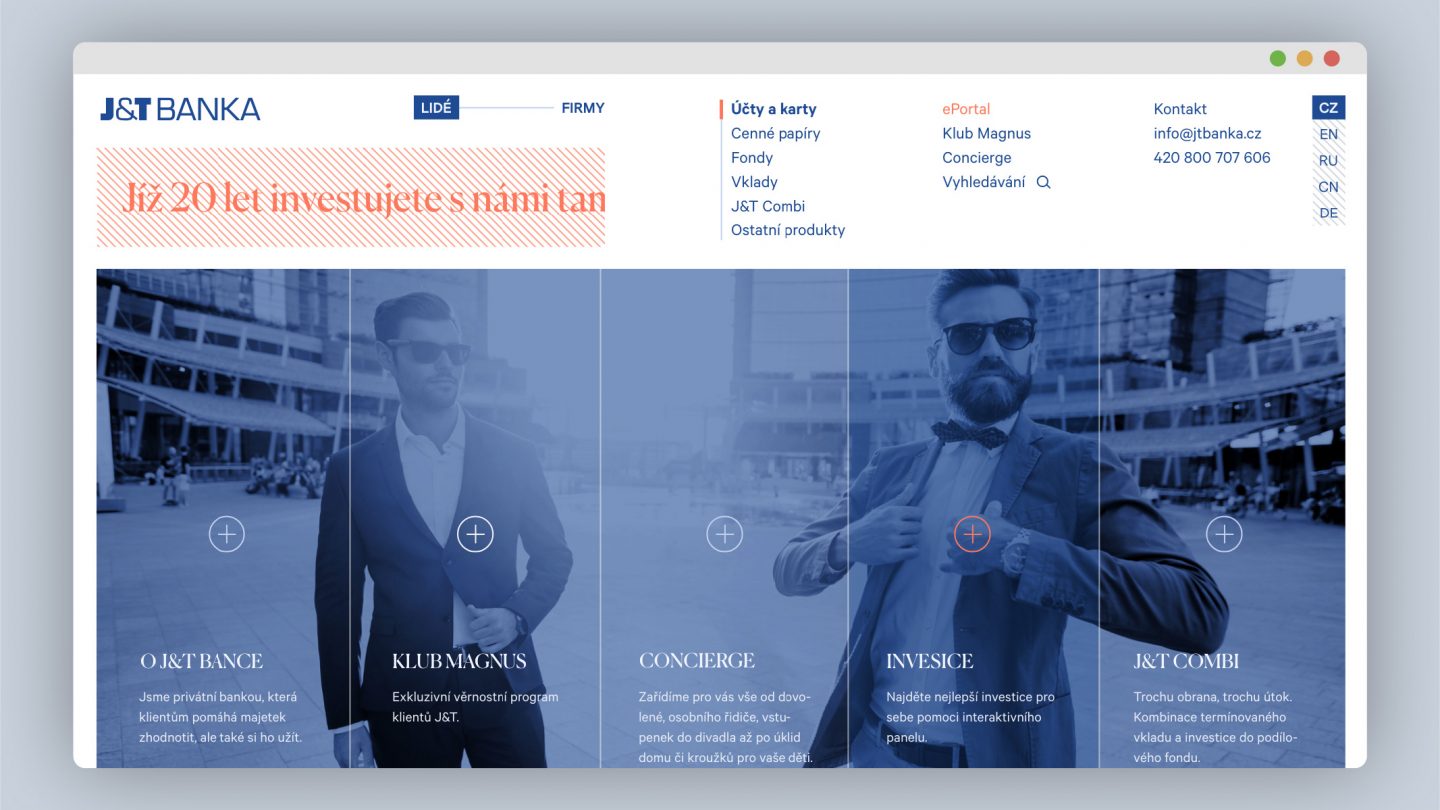The image size is (1440, 810).
Task: Open CONCIERGE details via its plus icon
Action: coord(724,533)
